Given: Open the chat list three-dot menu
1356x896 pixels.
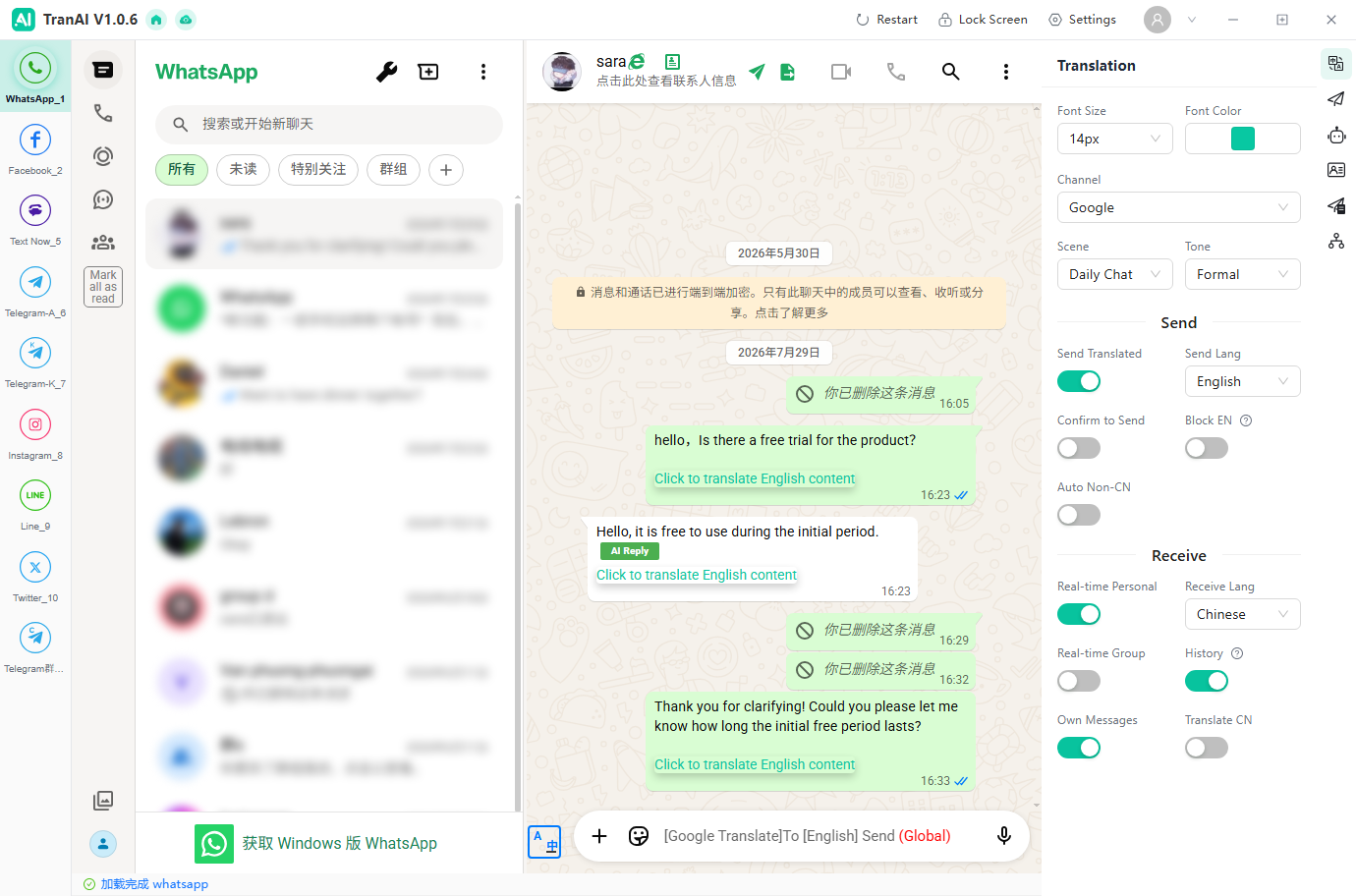Looking at the screenshot, I should (x=483, y=72).
